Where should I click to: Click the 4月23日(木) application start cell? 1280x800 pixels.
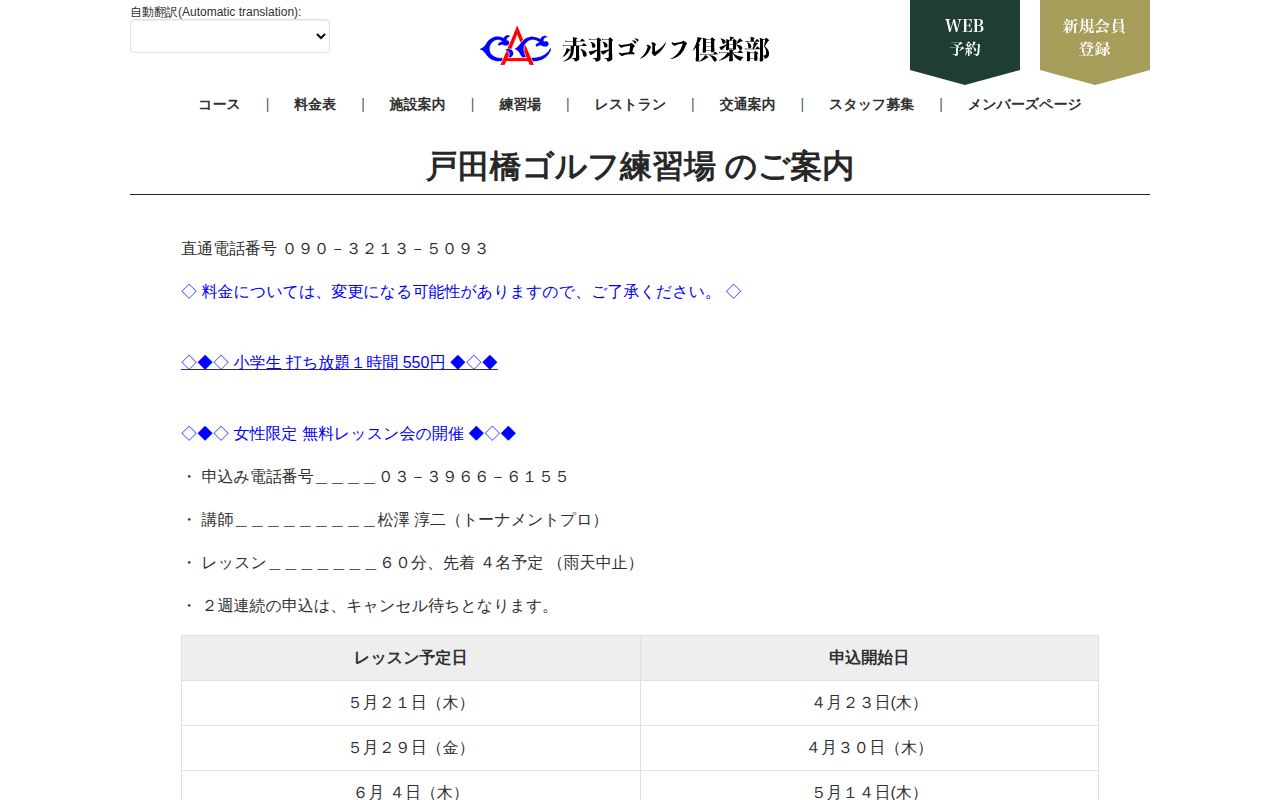[869, 703]
